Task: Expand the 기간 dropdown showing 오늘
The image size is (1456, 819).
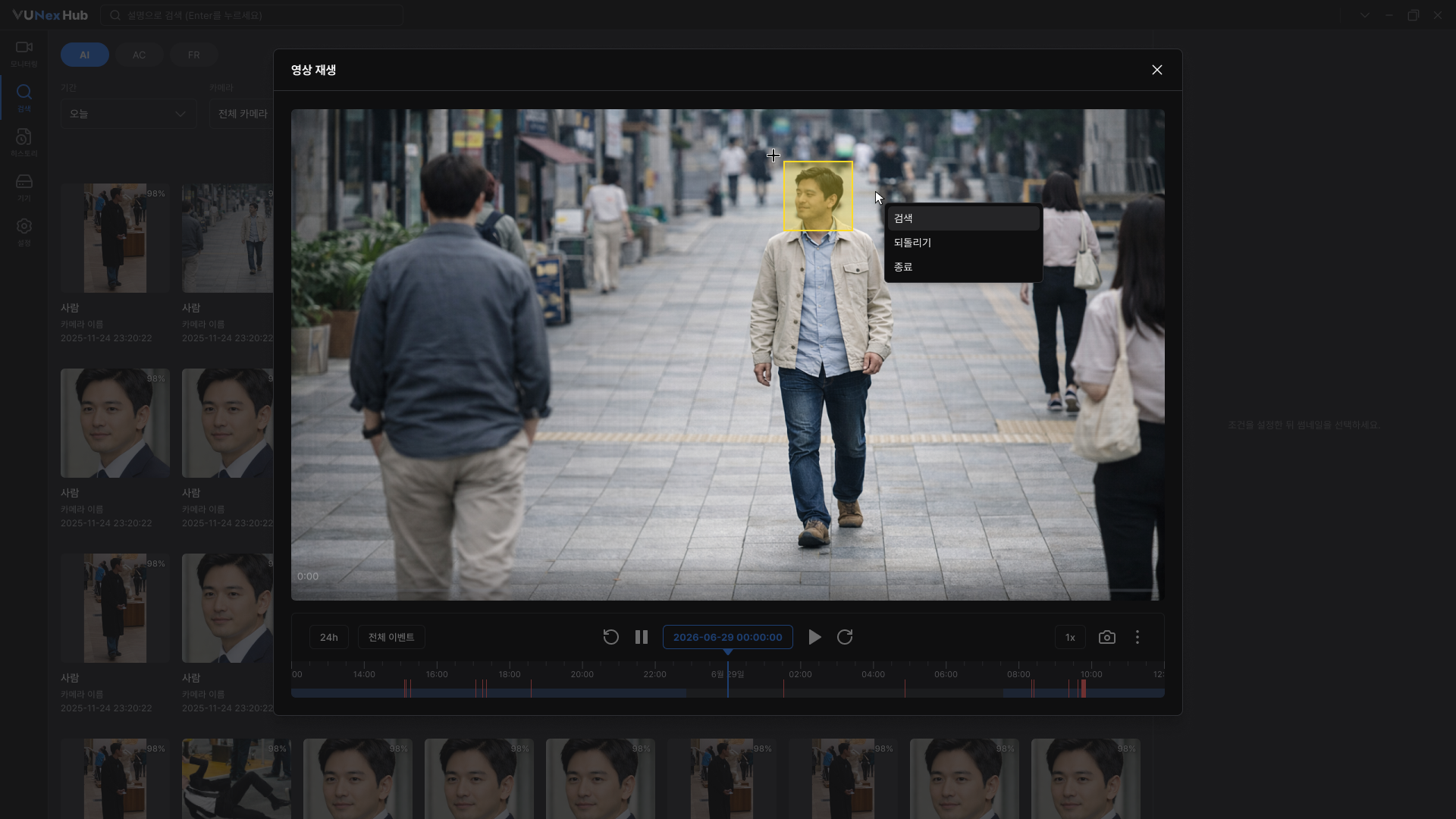Action: (x=129, y=114)
